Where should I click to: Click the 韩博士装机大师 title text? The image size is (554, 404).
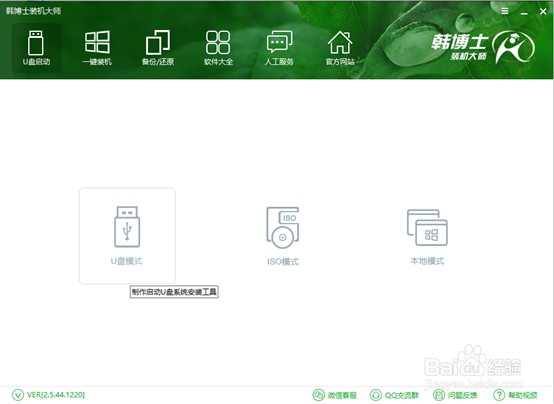[33, 11]
